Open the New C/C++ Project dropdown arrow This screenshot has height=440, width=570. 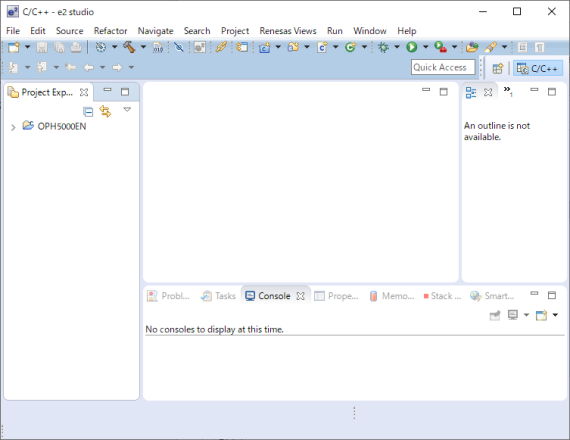pos(278,47)
